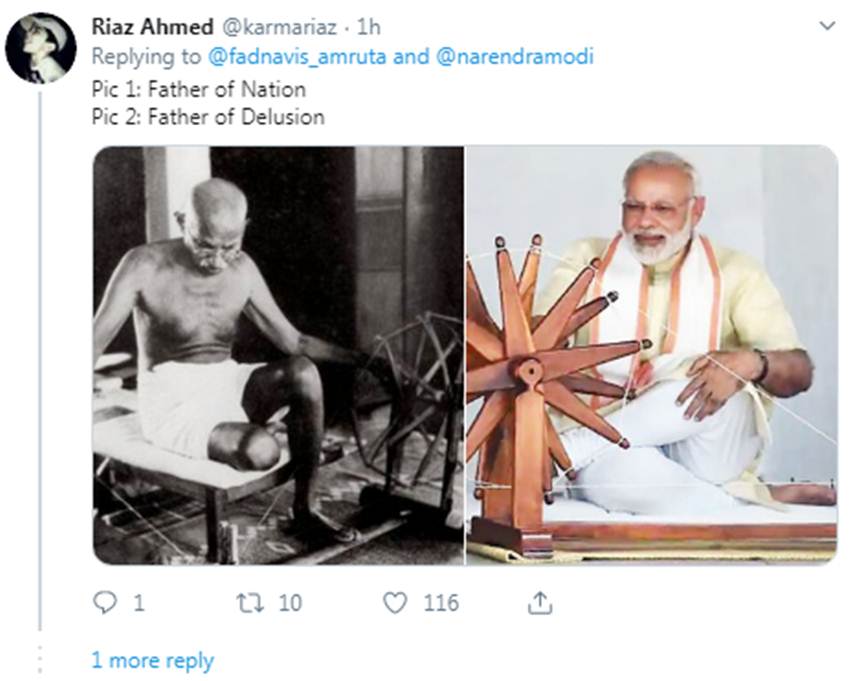This screenshot has width=850, height=681.
Task: Click the share upload icon
Action: tap(540, 602)
